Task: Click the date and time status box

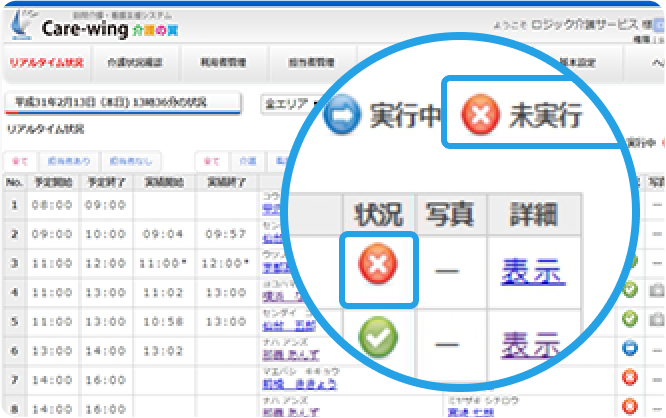Action: tap(123, 103)
